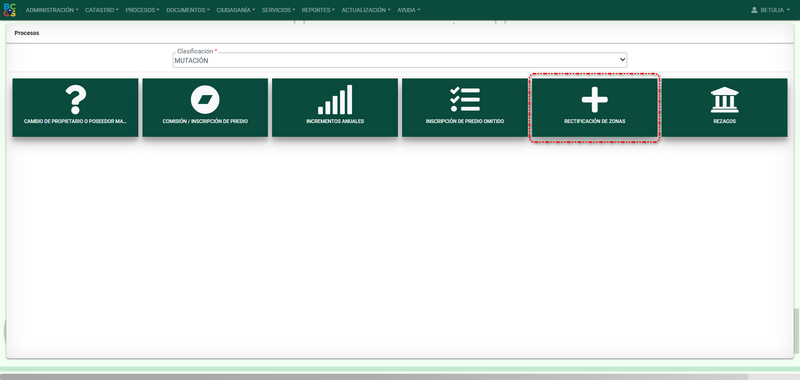800x380 pixels.
Task: Click the vertical scrollbar thumb at right edge
Action: point(796,331)
